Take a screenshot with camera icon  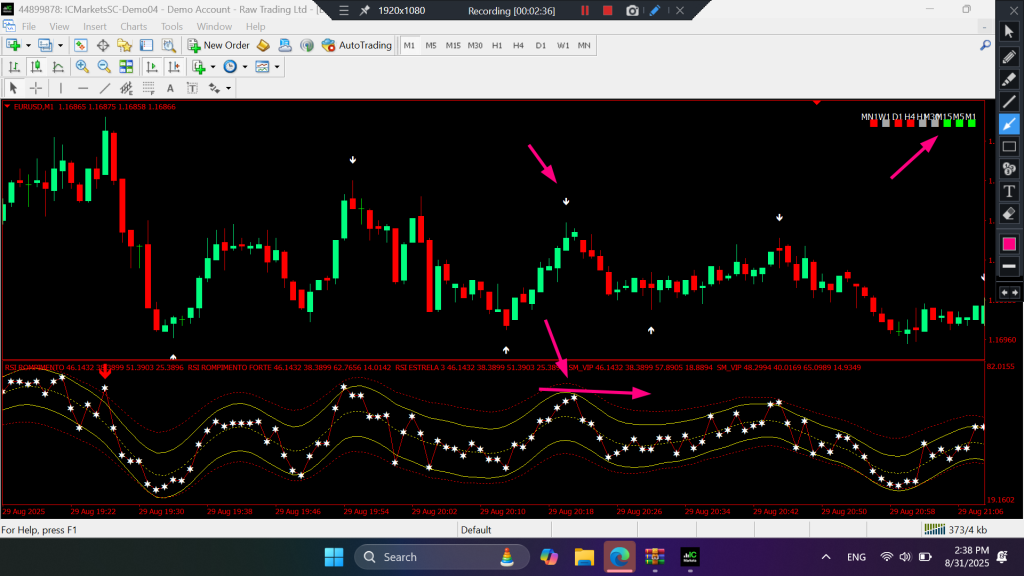pos(632,11)
